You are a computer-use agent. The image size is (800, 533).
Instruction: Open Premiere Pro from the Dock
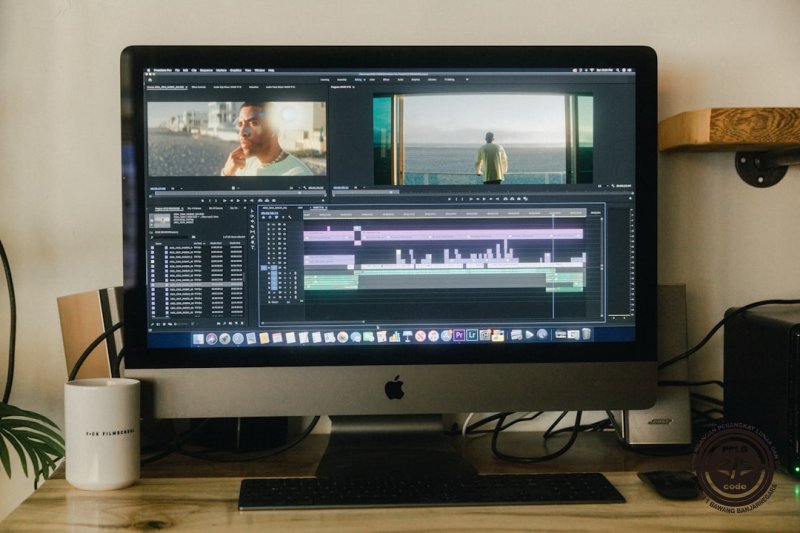[460, 335]
